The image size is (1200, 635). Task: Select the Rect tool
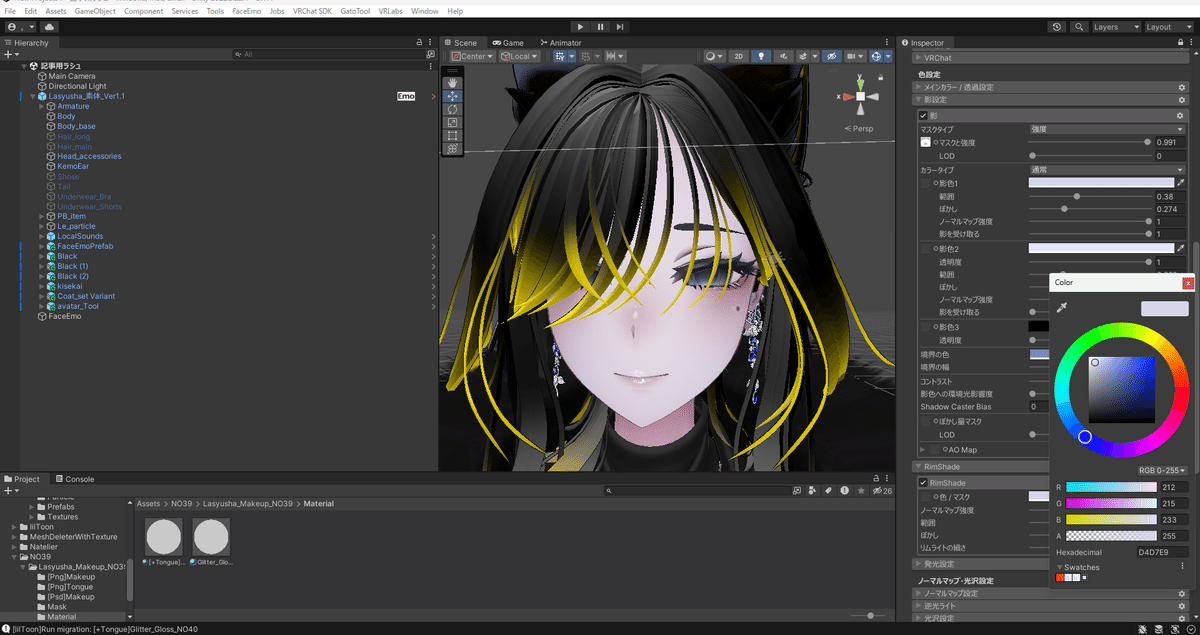453,135
